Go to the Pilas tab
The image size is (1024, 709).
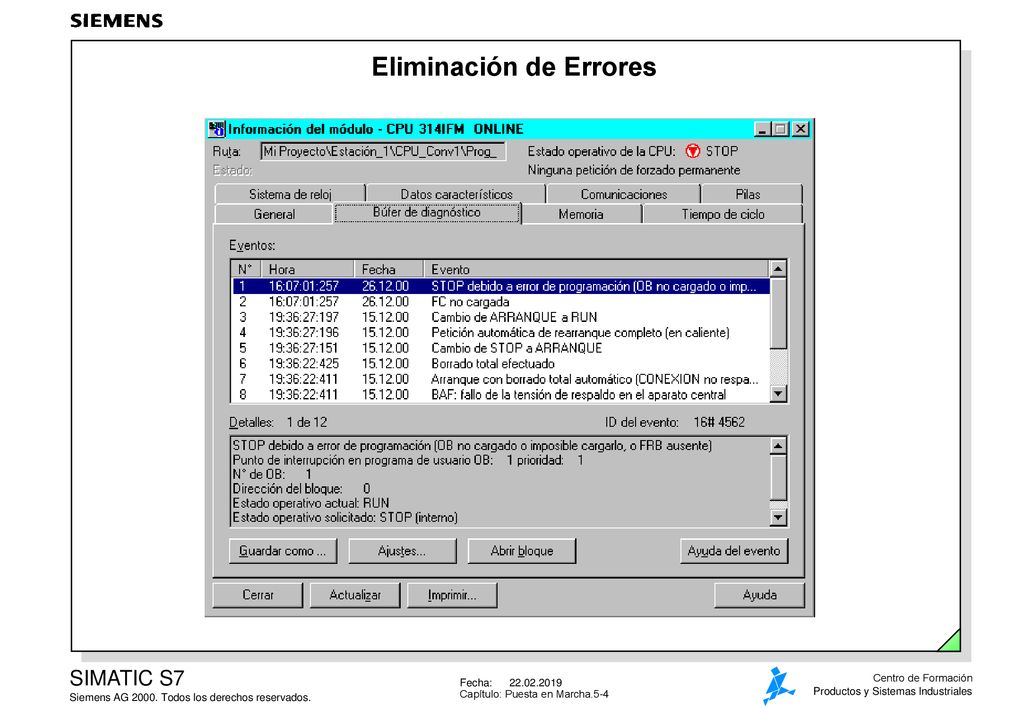click(751, 194)
